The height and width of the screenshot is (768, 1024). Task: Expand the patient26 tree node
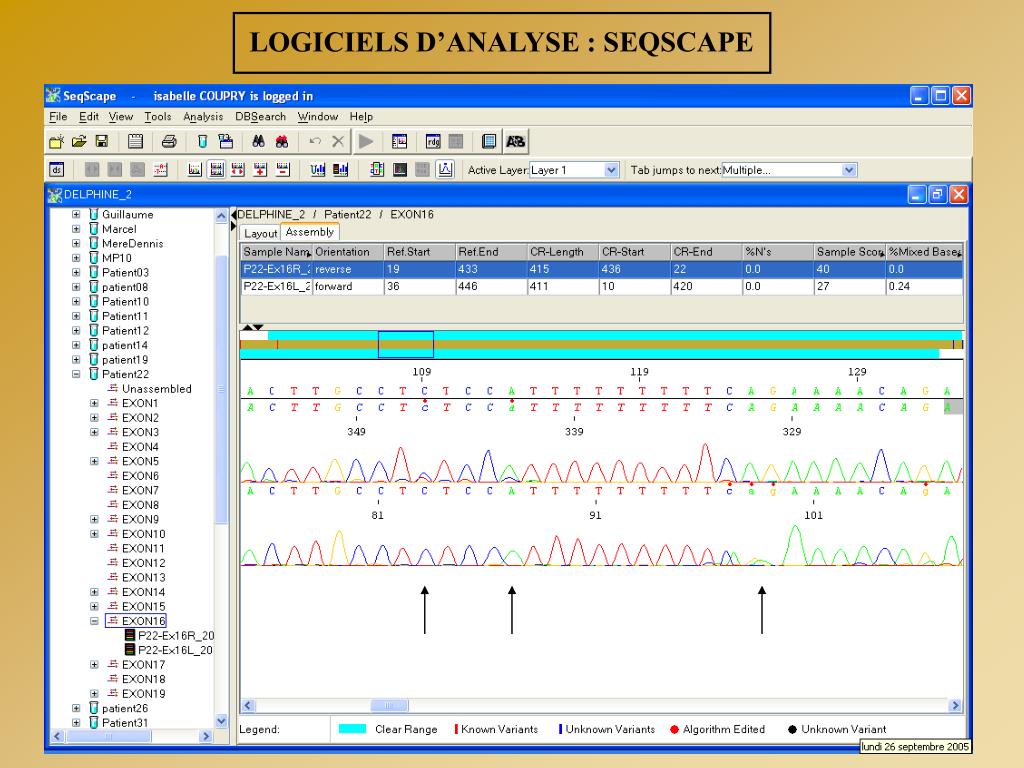coord(76,709)
